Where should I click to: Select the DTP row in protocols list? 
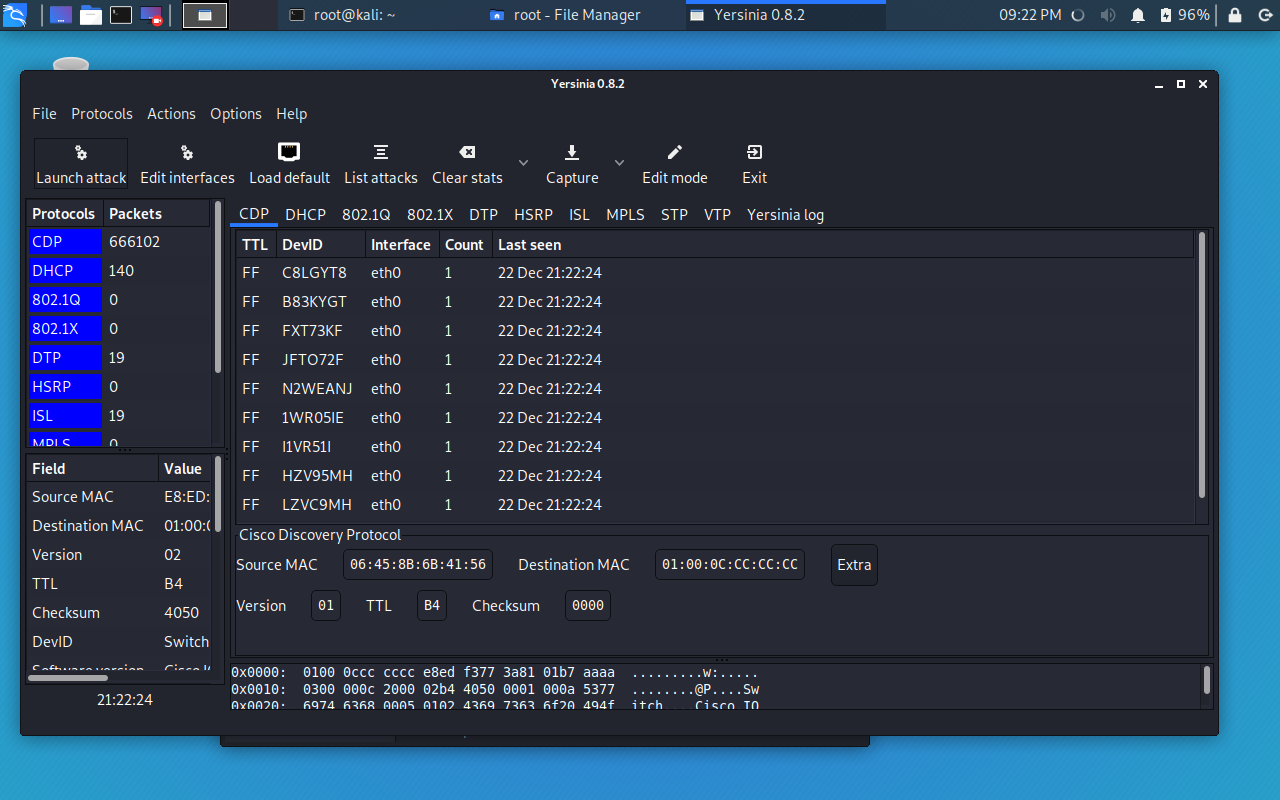65,358
